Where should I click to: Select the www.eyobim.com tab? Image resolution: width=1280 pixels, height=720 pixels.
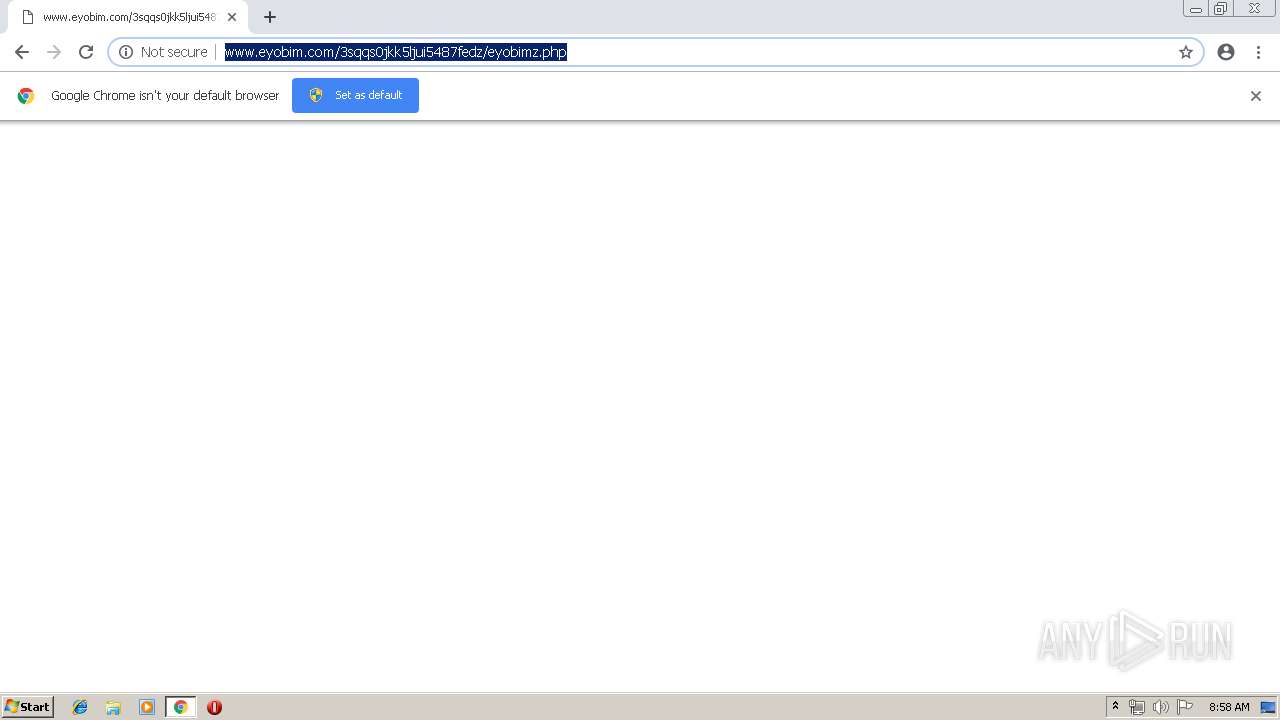128,17
